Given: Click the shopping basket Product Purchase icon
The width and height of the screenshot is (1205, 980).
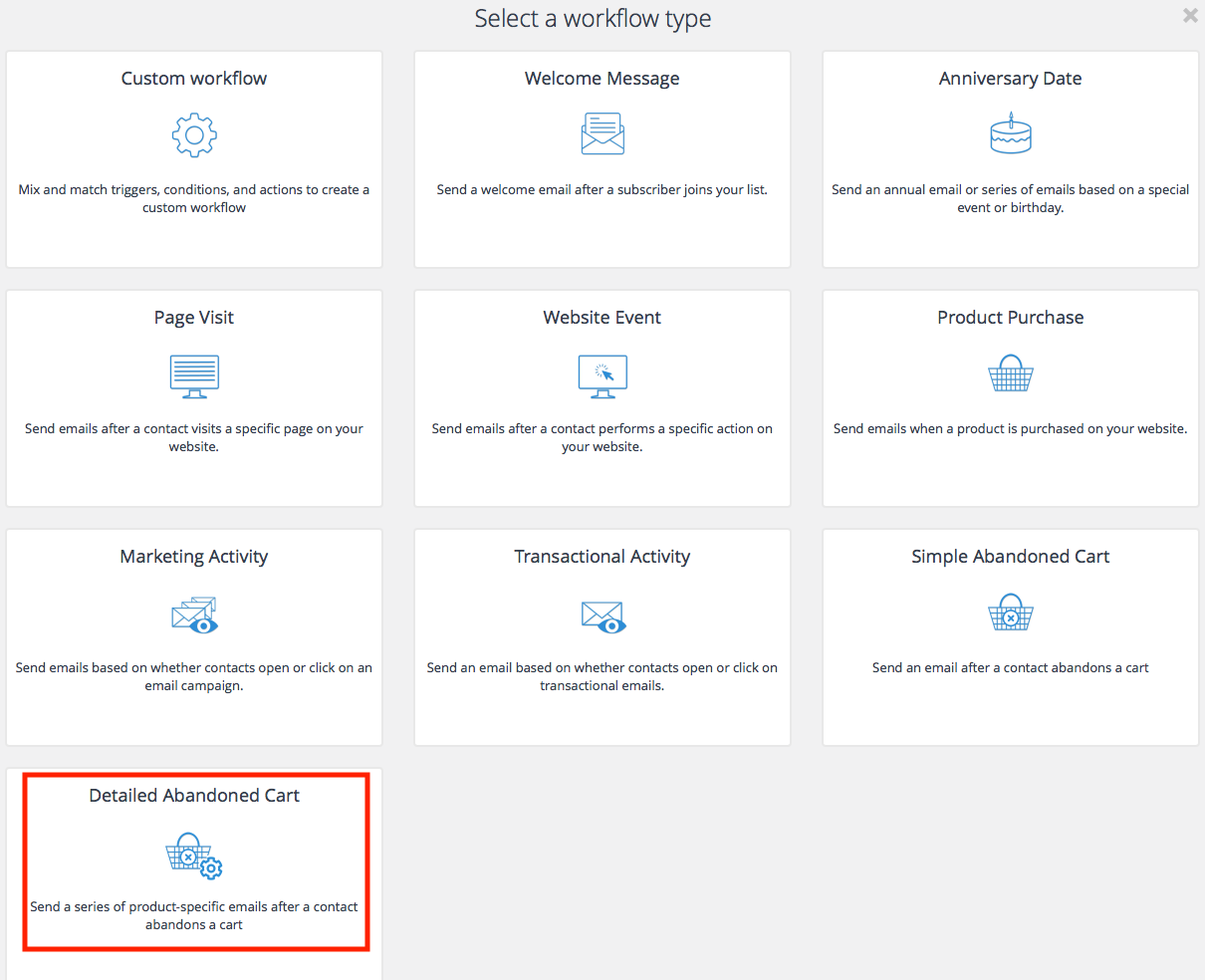Looking at the screenshot, I should [x=1010, y=373].
